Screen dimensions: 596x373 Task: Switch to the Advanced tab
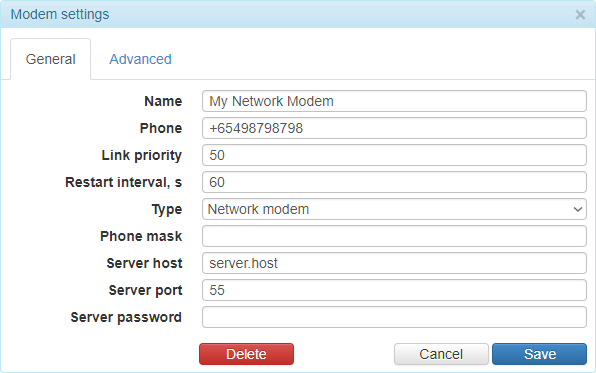[x=140, y=59]
